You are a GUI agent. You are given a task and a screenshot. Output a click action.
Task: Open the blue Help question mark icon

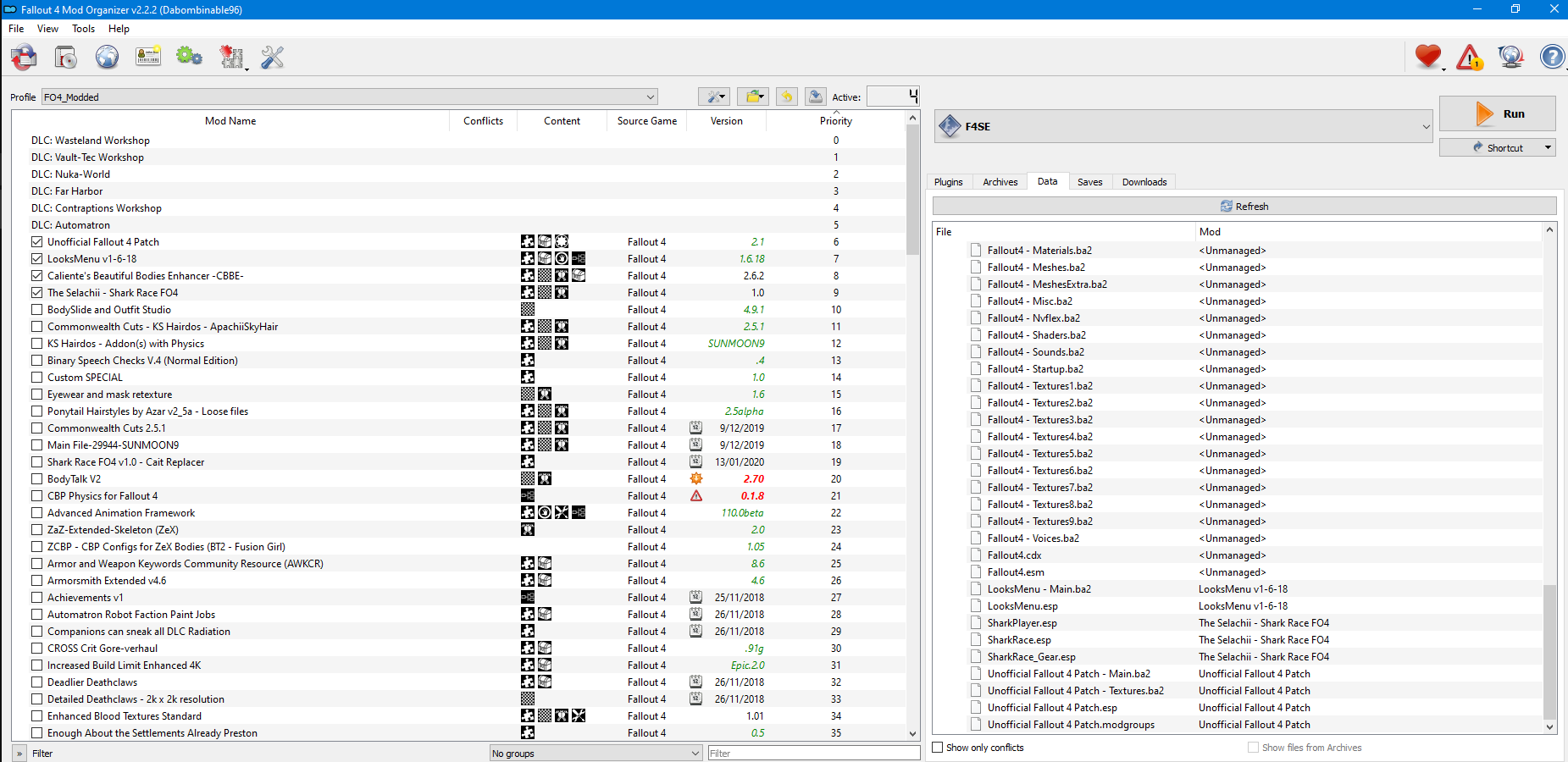click(1552, 57)
